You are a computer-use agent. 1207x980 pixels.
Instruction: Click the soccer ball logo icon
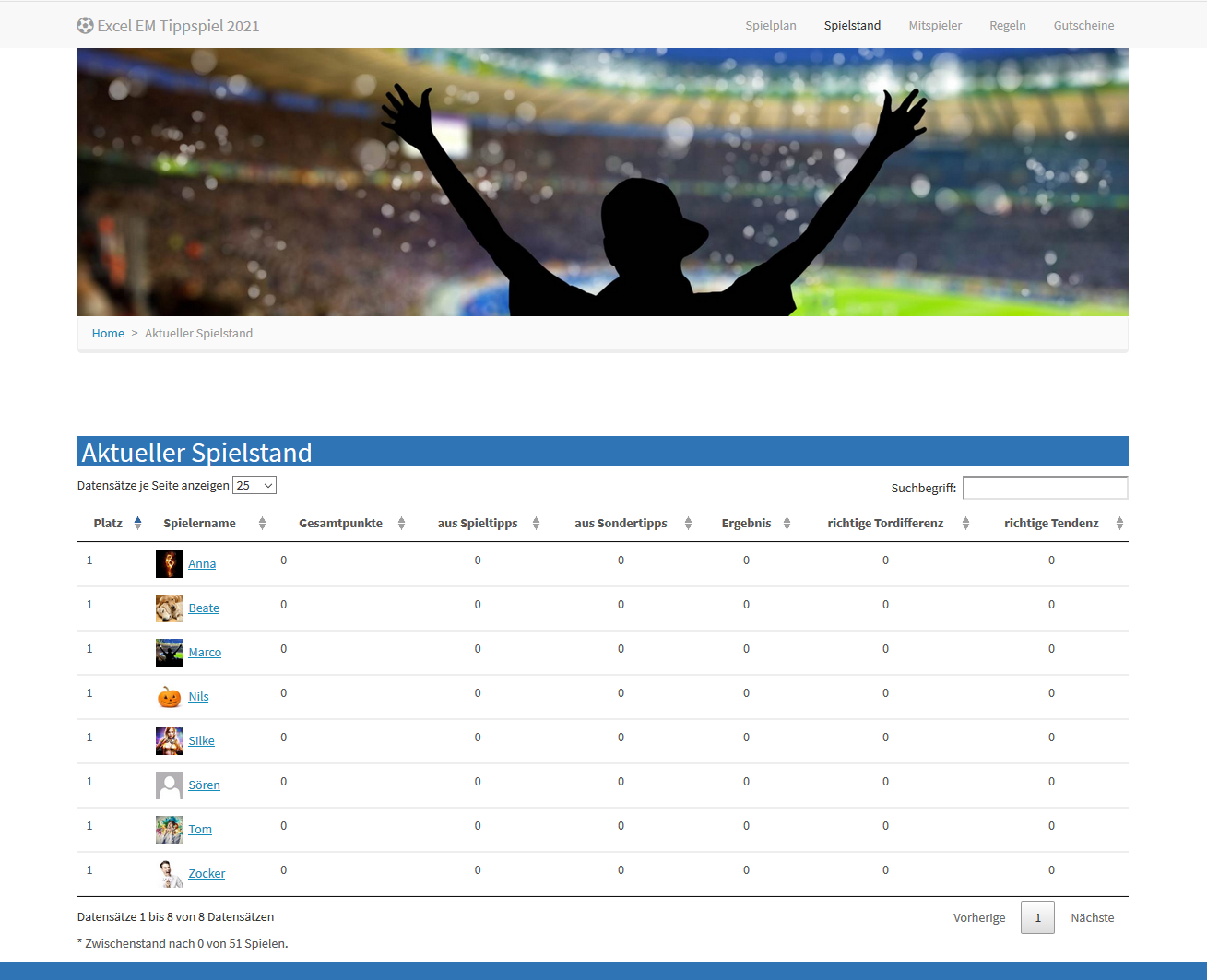coord(85,26)
